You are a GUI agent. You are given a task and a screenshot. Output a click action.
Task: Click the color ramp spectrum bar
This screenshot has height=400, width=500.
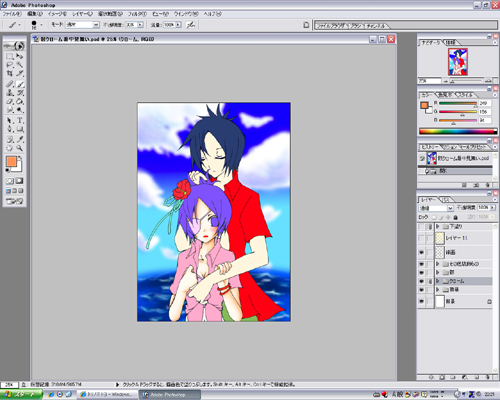click(458, 131)
